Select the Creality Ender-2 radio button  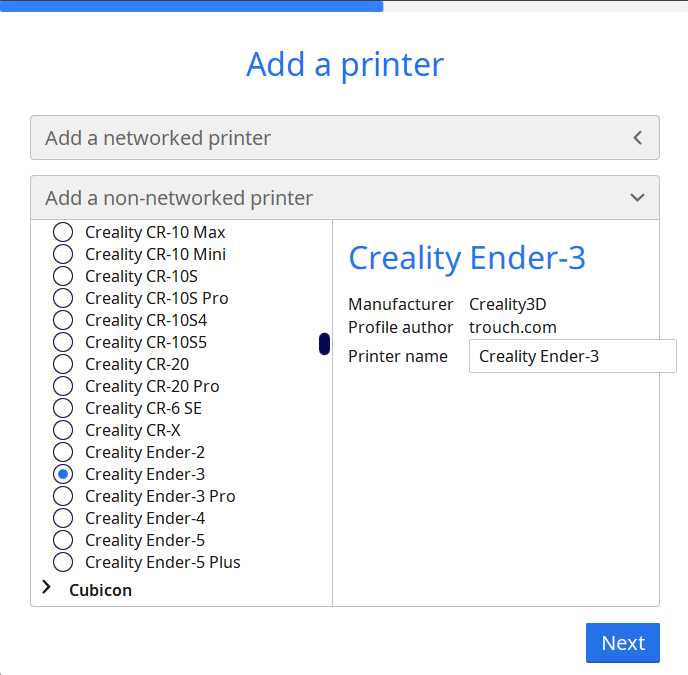63,452
